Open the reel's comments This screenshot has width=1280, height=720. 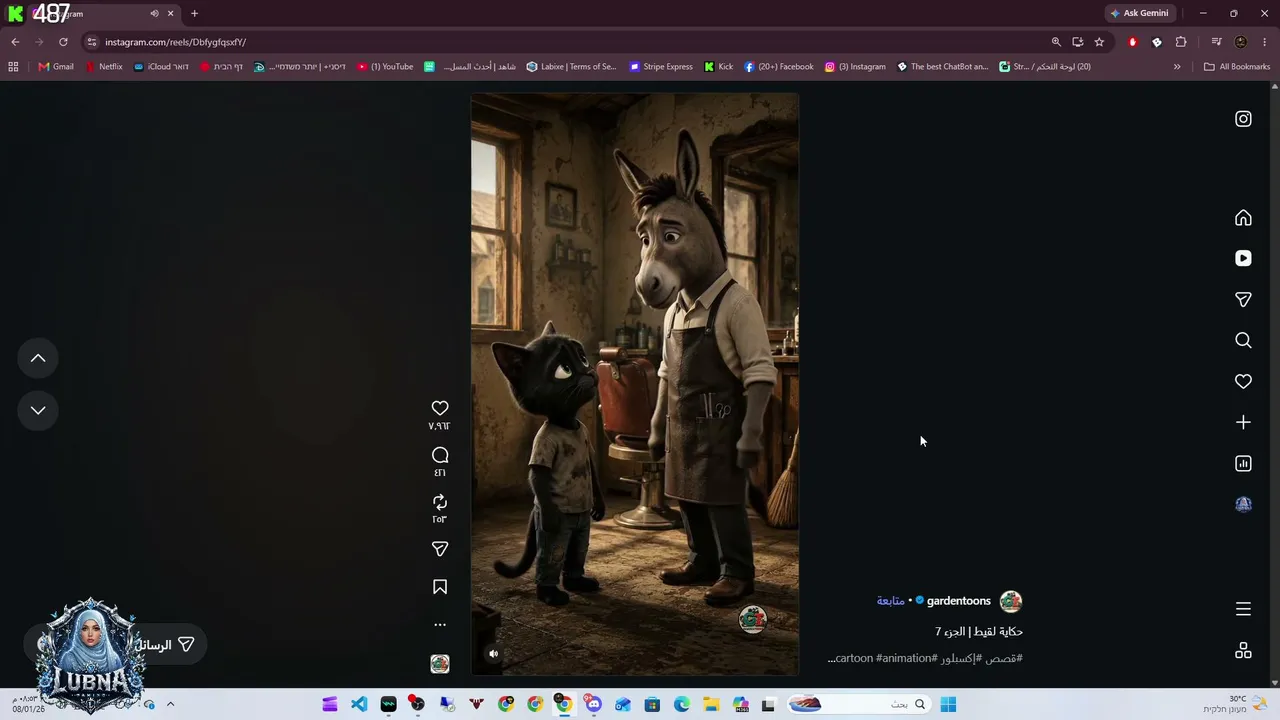440,455
